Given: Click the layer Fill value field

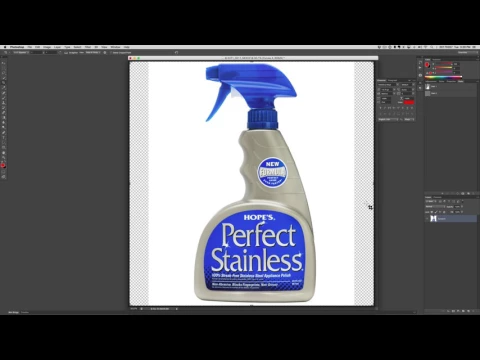Looking at the screenshot, I should point(457,212).
